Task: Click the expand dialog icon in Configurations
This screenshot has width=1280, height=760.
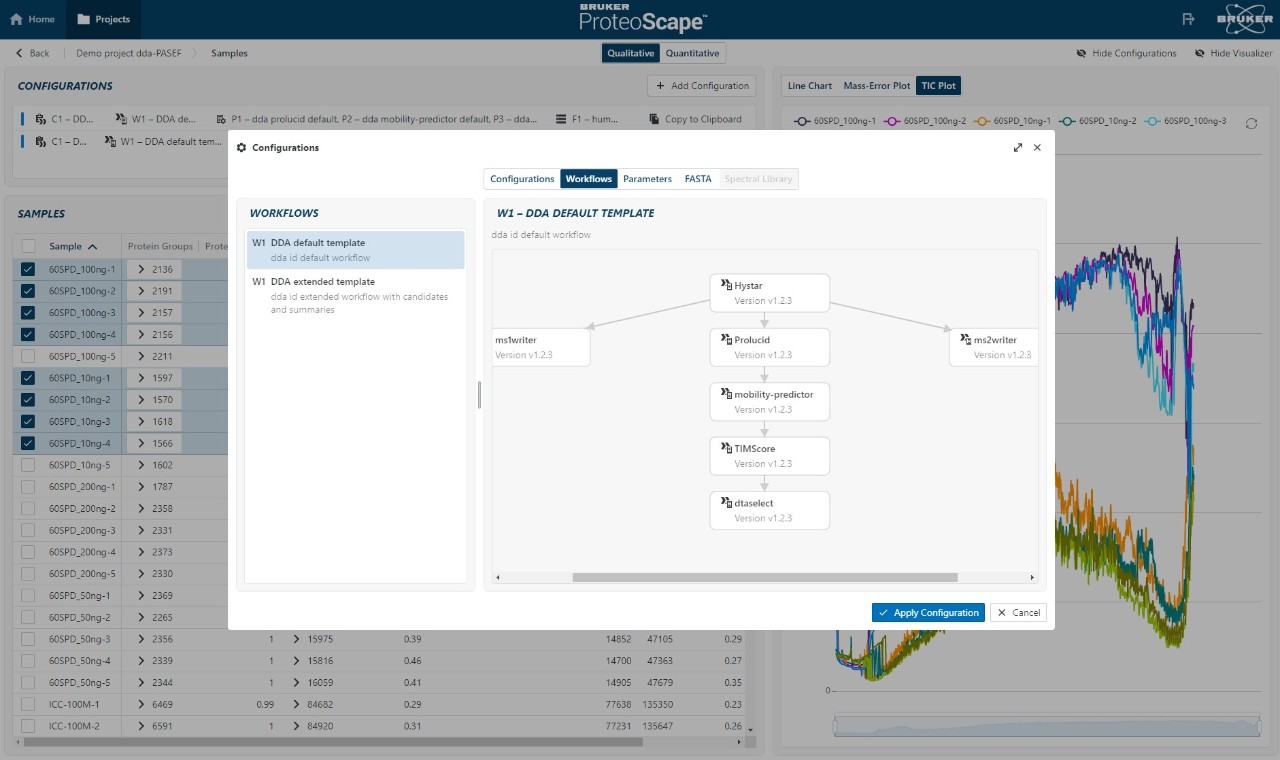Action: pyautogui.click(x=1018, y=147)
